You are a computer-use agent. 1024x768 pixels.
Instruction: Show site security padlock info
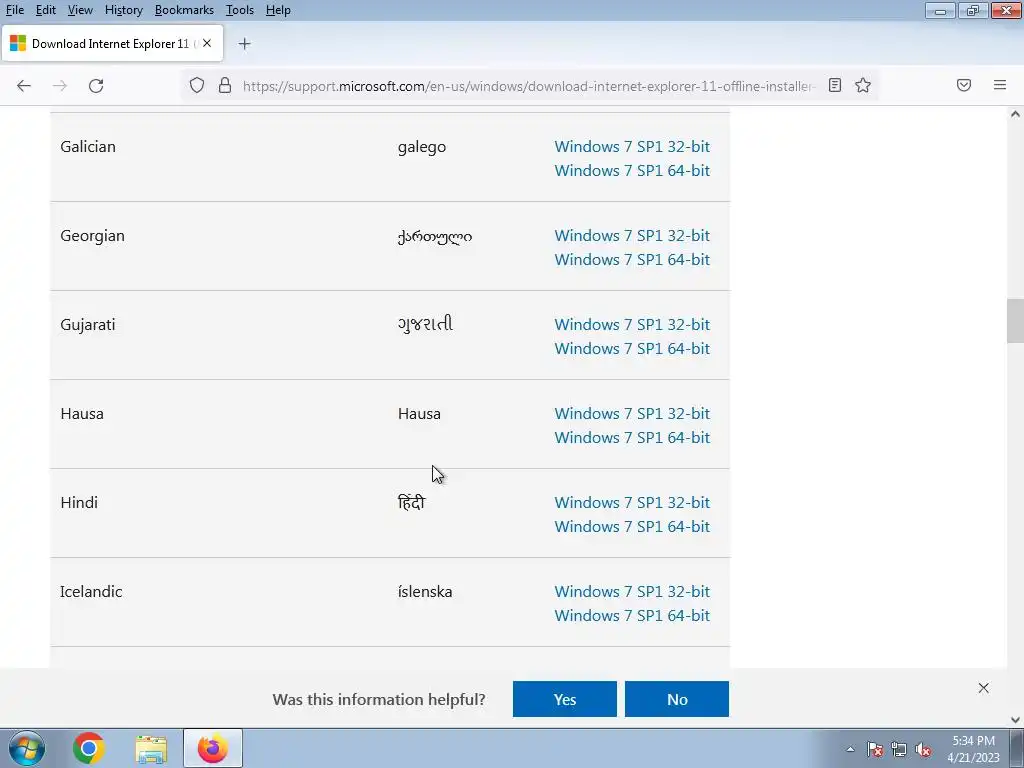tap(225, 86)
